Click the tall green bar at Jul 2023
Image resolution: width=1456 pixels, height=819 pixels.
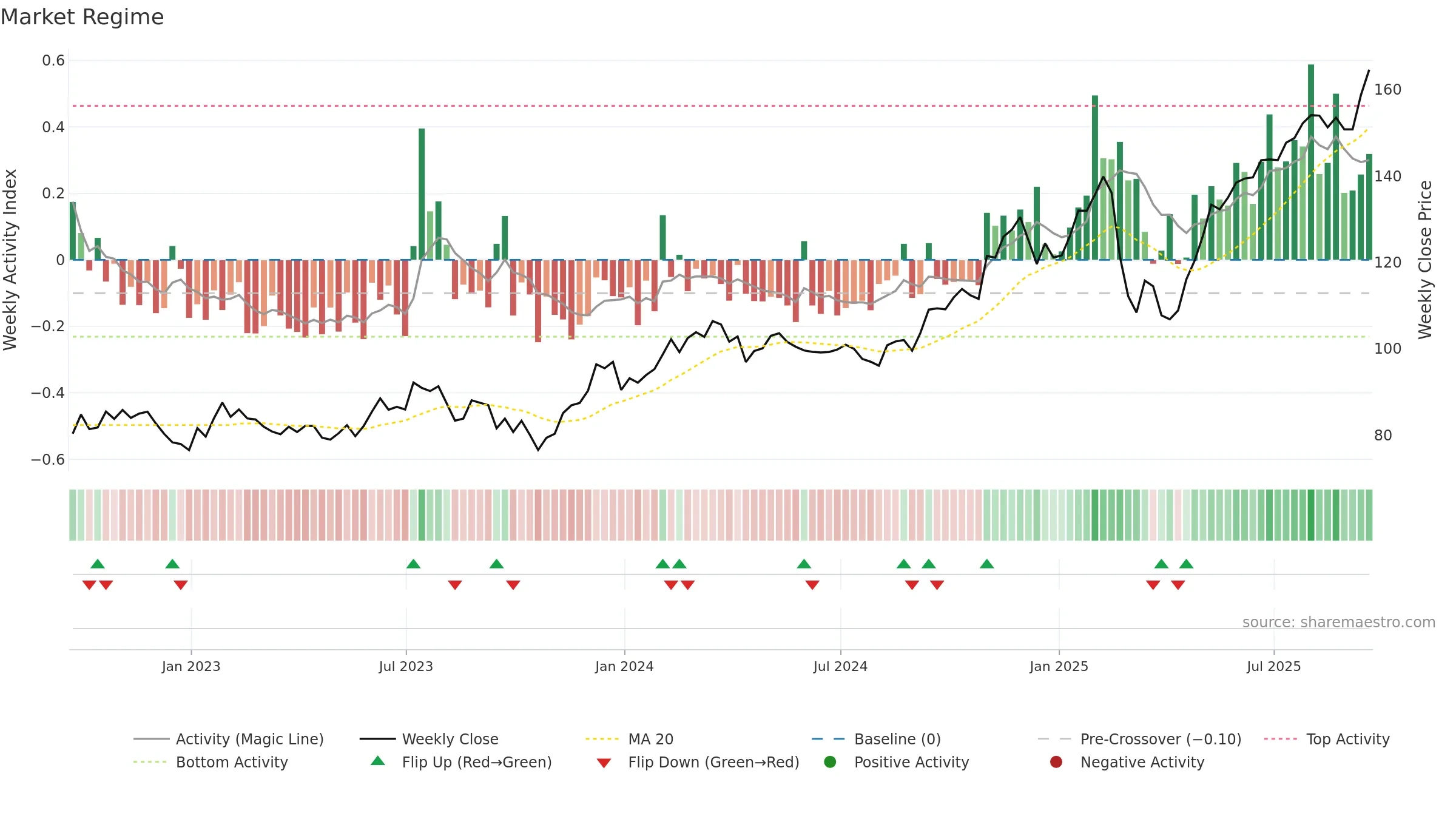click(x=422, y=194)
